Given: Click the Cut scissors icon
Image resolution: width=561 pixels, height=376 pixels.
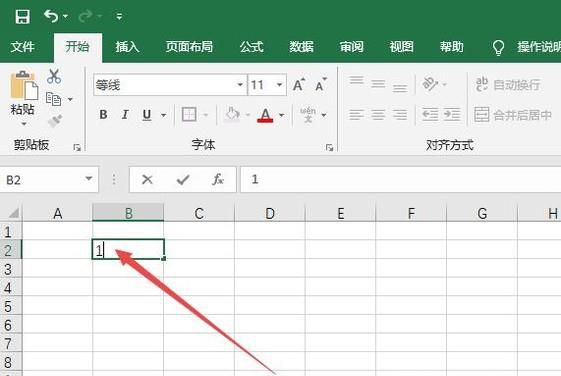Looking at the screenshot, I should point(54,76).
